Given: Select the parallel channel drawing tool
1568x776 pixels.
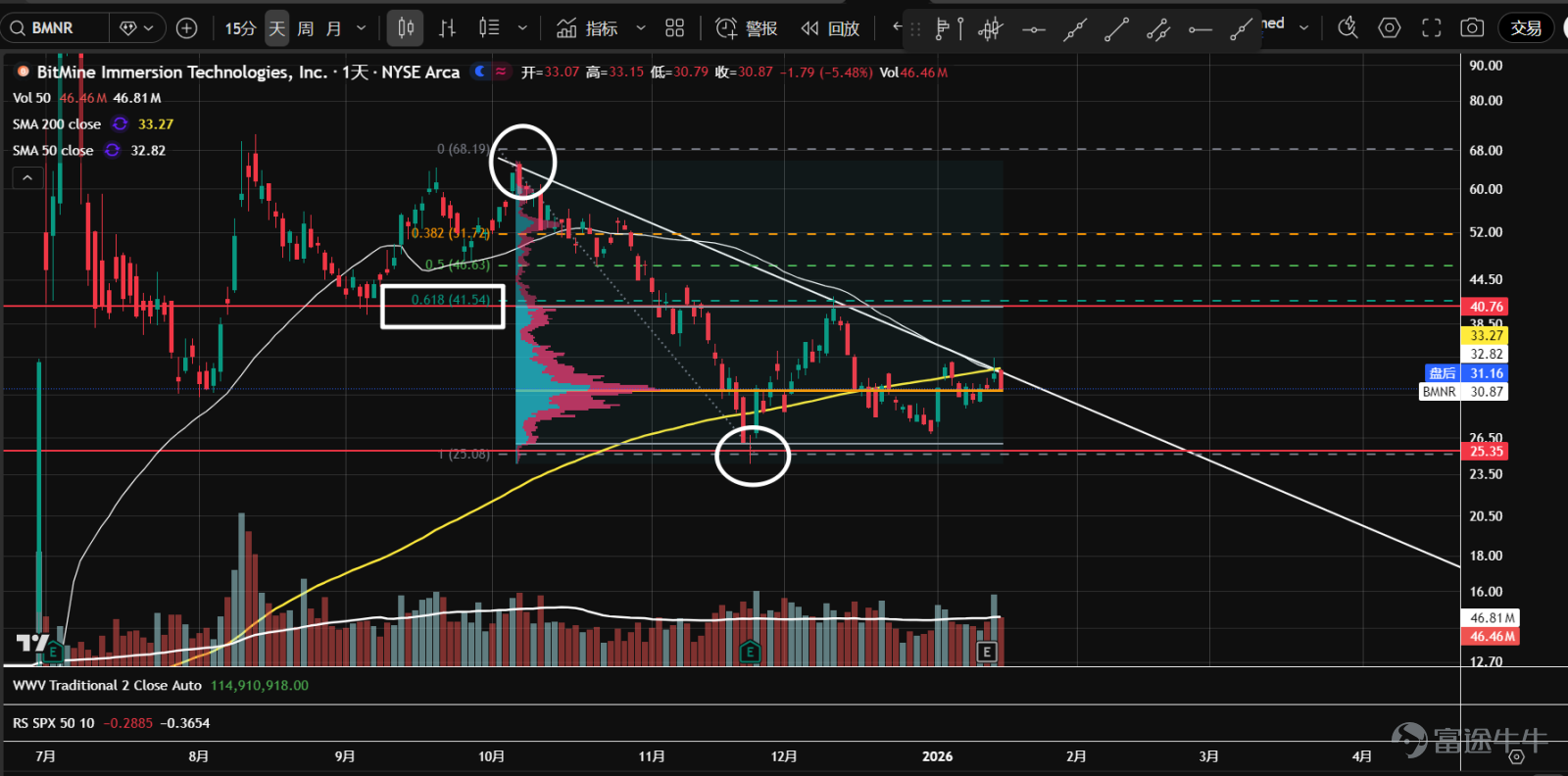Looking at the screenshot, I should tap(1157, 29).
